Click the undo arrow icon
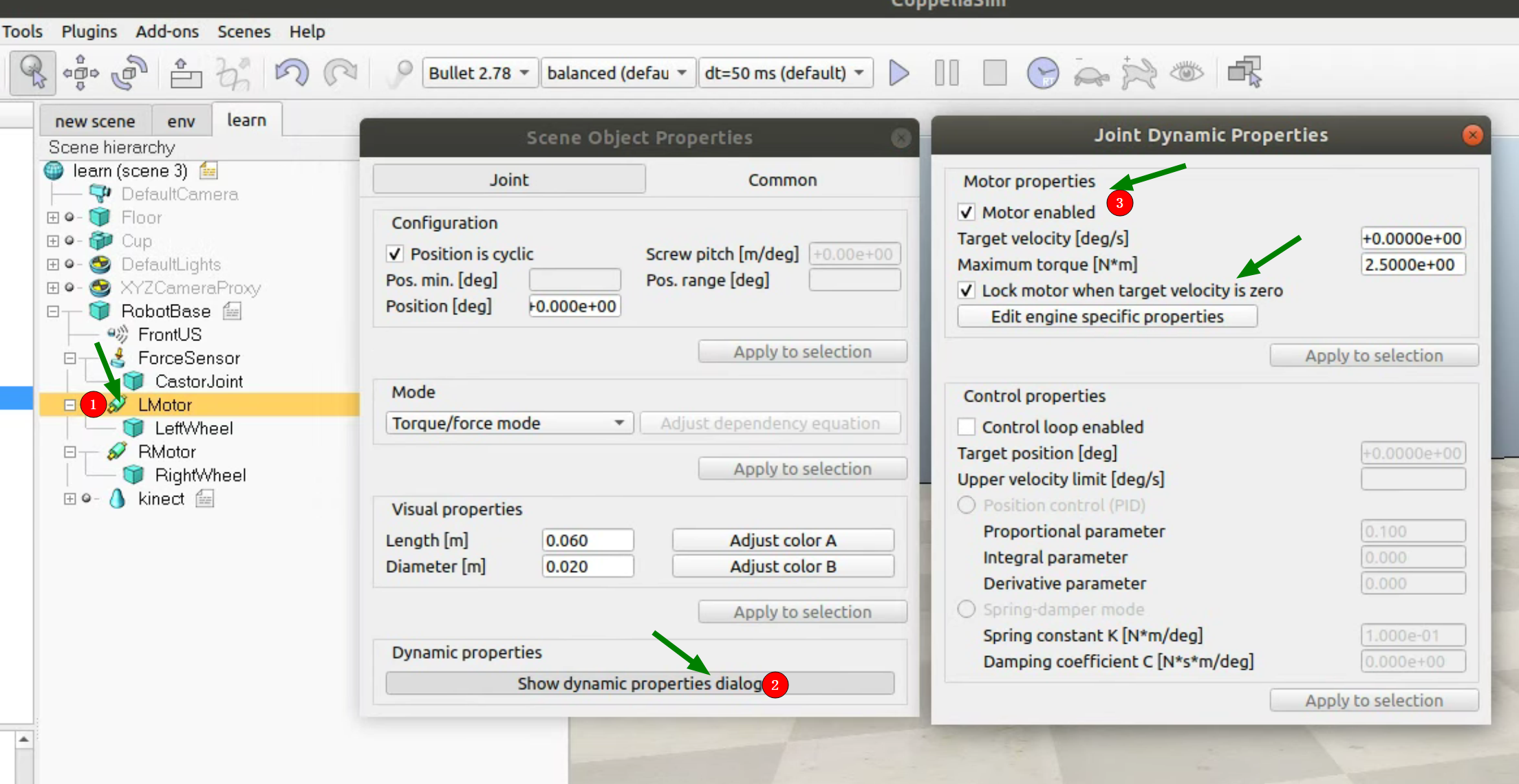Image resolution: width=1519 pixels, height=784 pixels. click(292, 72)
